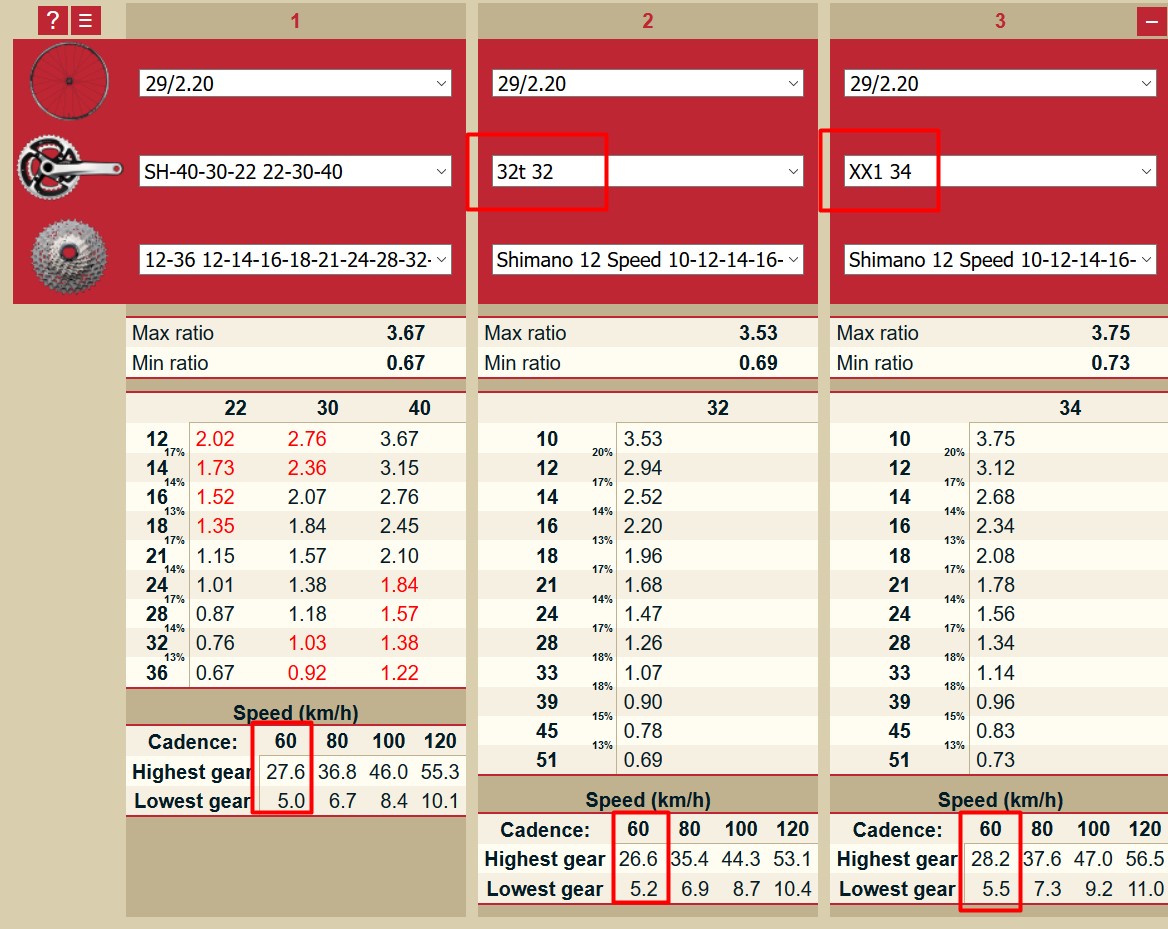This screenshot has width=1168, height=929.
Task: Select the column 3 header
Action: click(999, 21)
